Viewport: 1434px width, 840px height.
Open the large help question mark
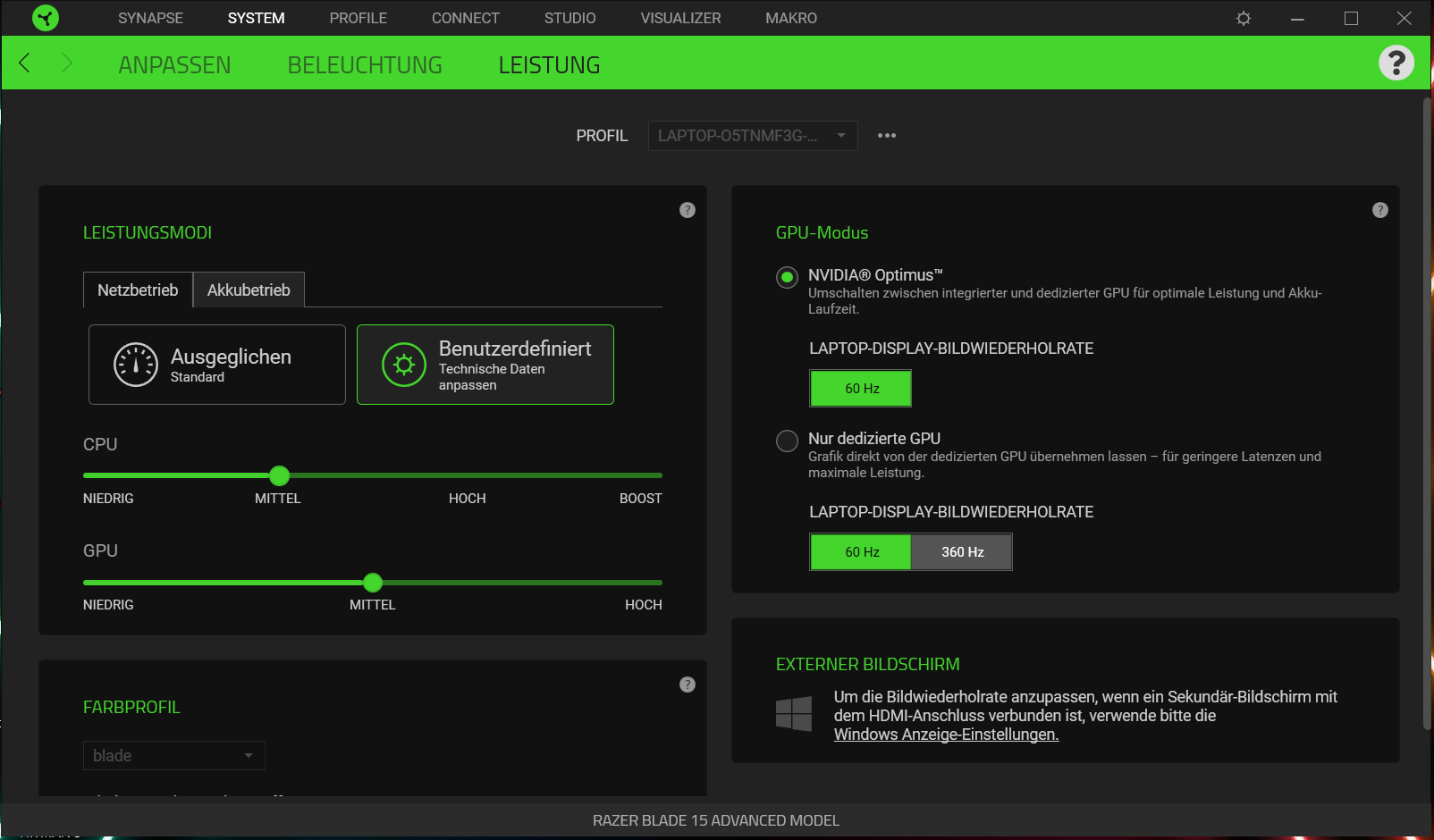[x=1396, y=63]
